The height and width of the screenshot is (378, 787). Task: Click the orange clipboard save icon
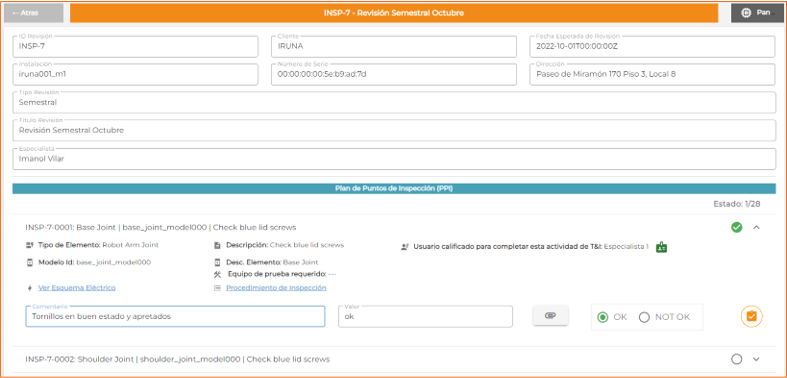pos(751,316)
